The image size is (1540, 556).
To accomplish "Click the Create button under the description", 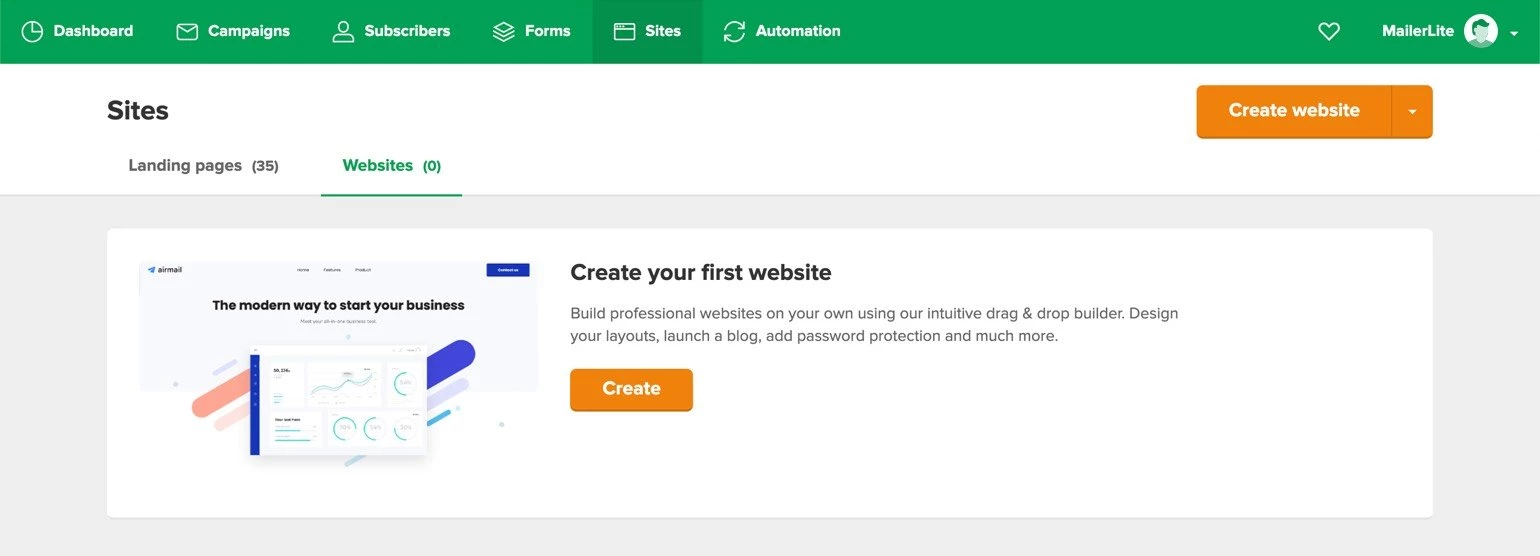I will (x=631, y=389).
